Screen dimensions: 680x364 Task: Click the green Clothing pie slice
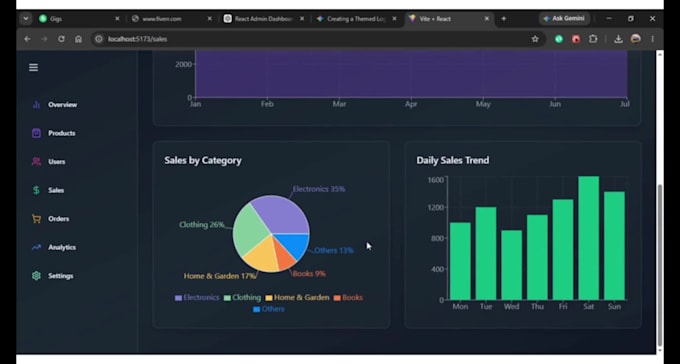250,230
